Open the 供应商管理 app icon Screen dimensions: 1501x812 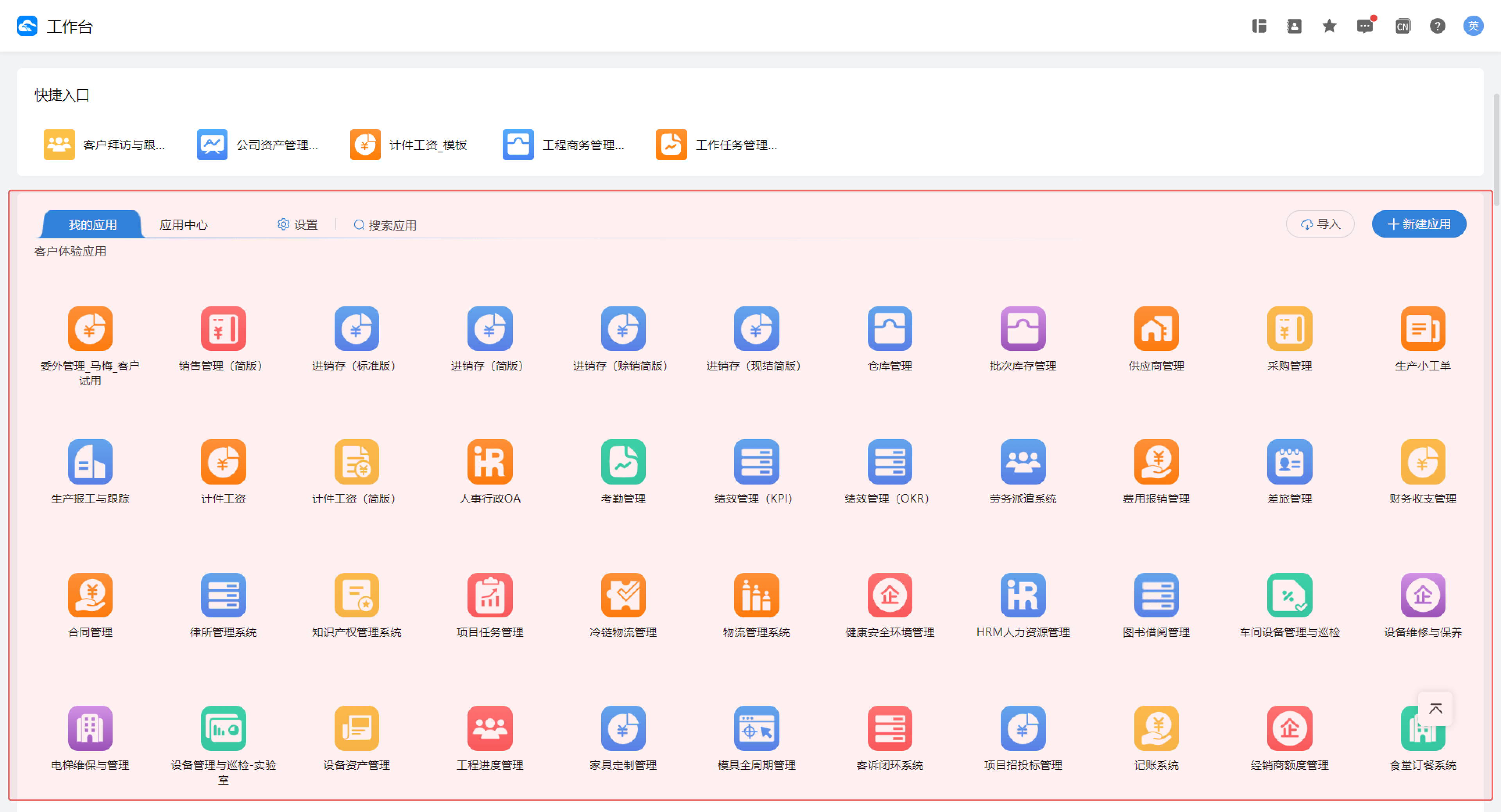coord(1156,329)
